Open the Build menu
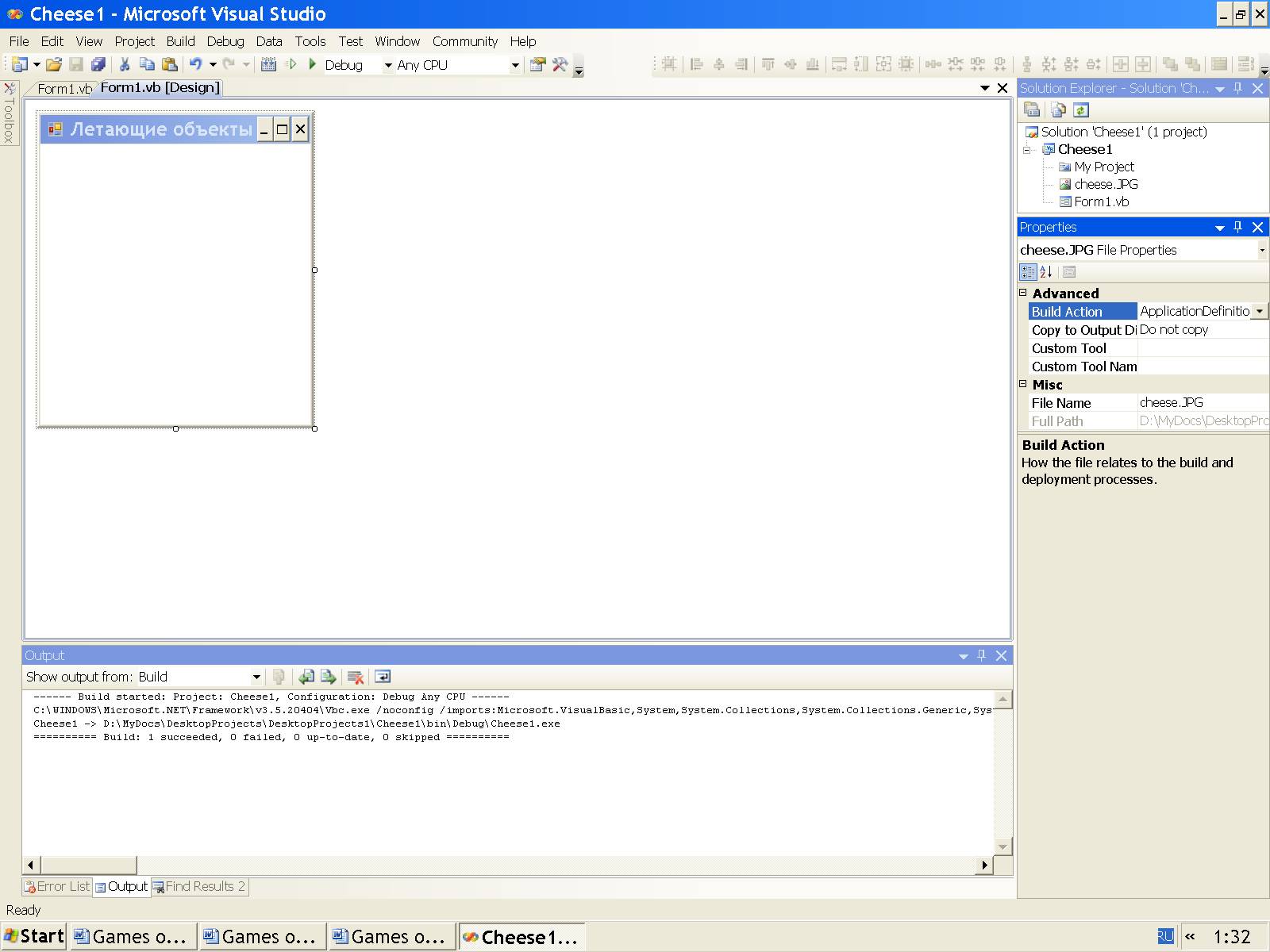The image size is (1270, 952). pos(180,41)
